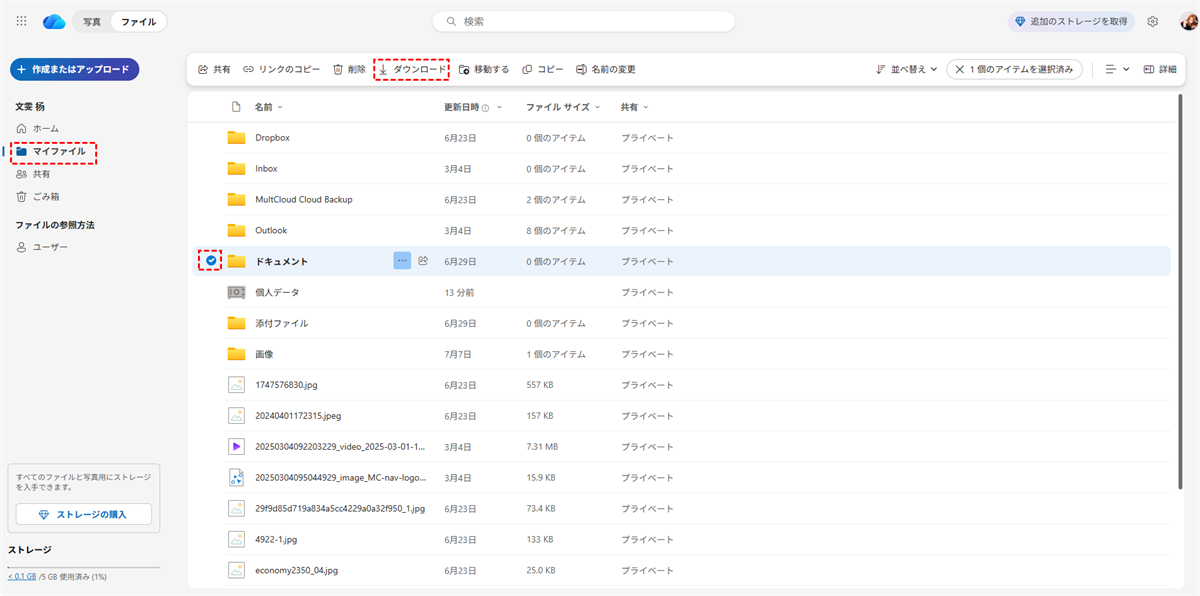Click ストレージの購入 button
This screenshot has height=596, width=1200.
(x=84, y=514)
